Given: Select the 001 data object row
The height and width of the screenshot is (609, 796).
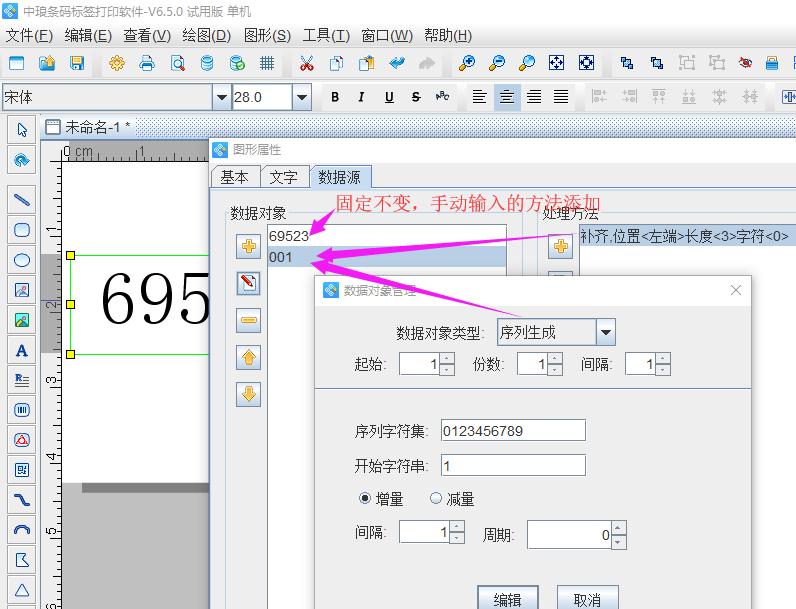Looking at the screenshot, I should tap(387, 257).
